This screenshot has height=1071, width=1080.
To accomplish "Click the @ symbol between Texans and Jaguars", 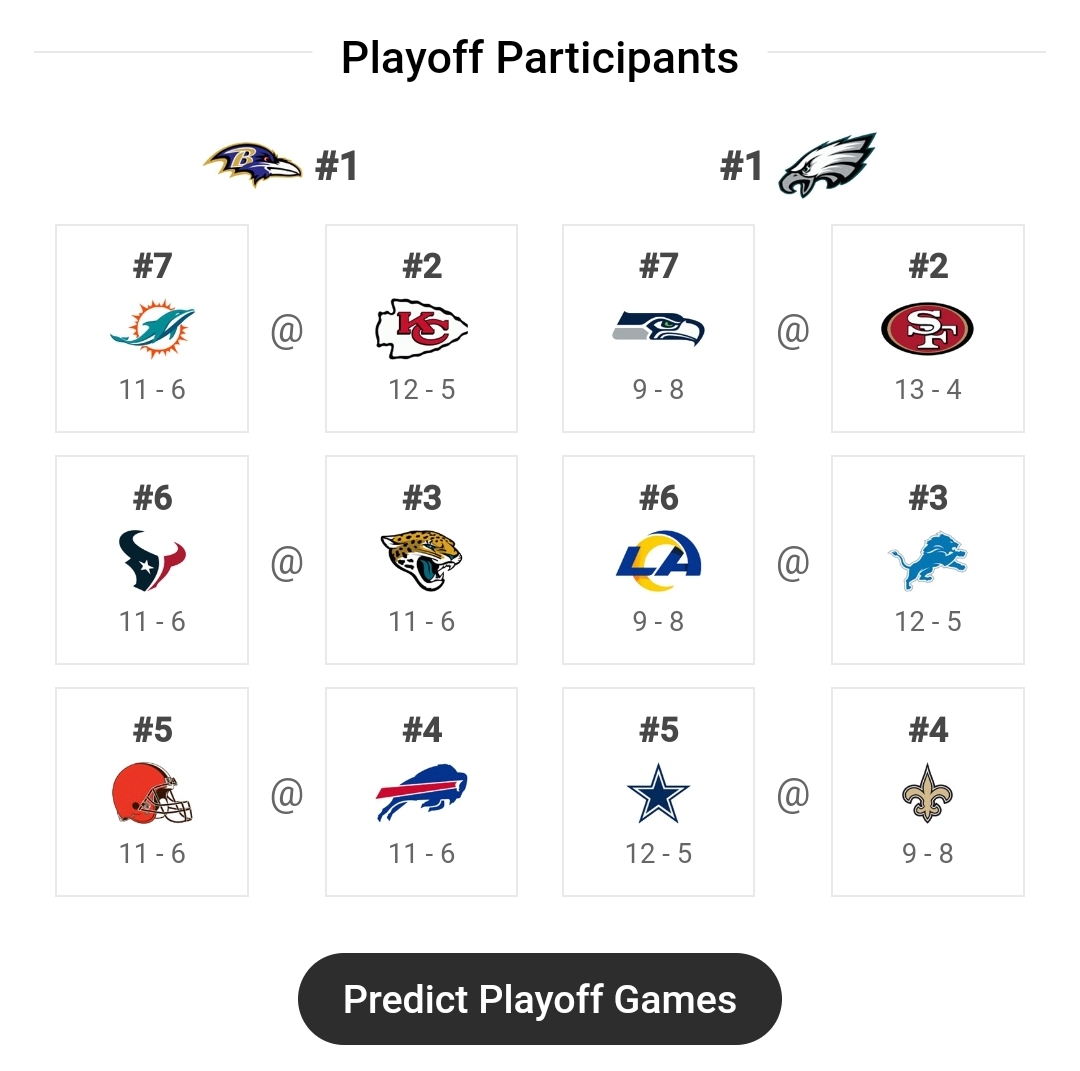I will coord(286,560).
